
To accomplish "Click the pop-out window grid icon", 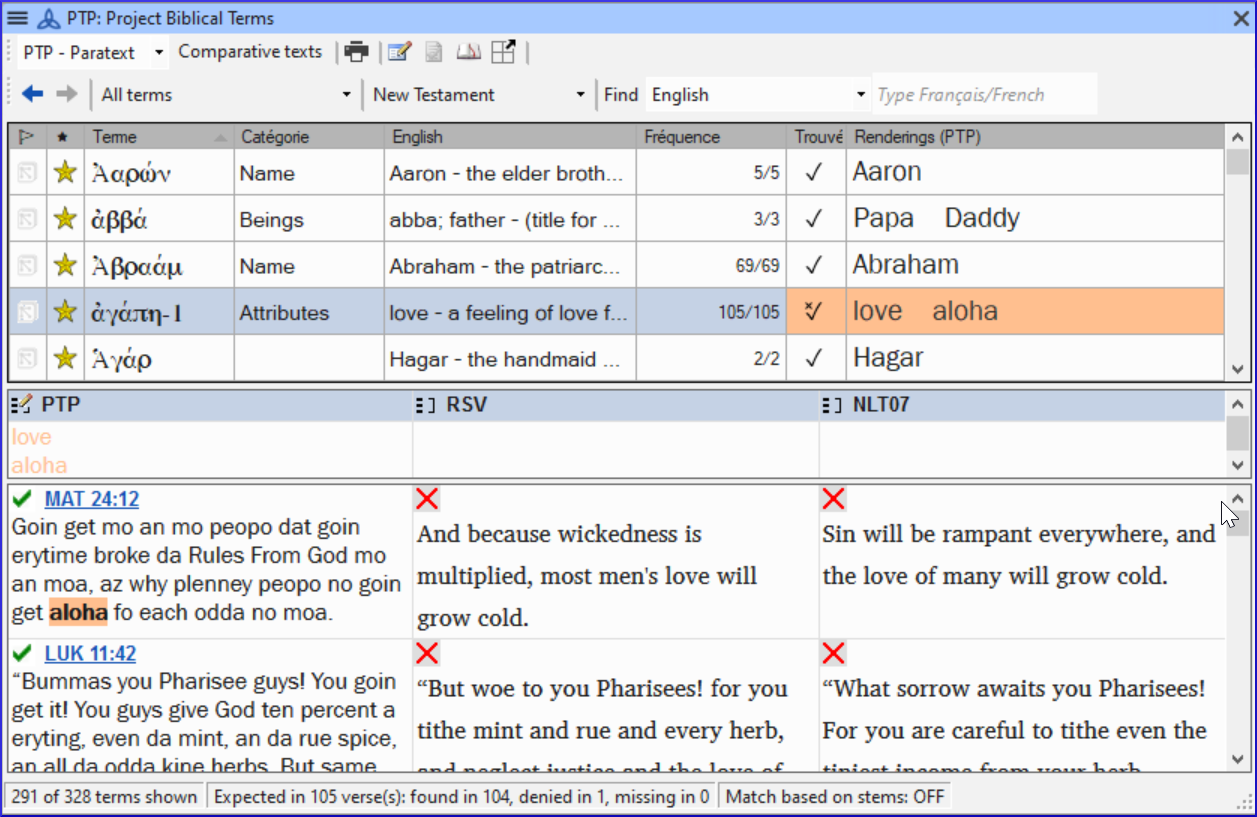I will (x=503, y=52).
